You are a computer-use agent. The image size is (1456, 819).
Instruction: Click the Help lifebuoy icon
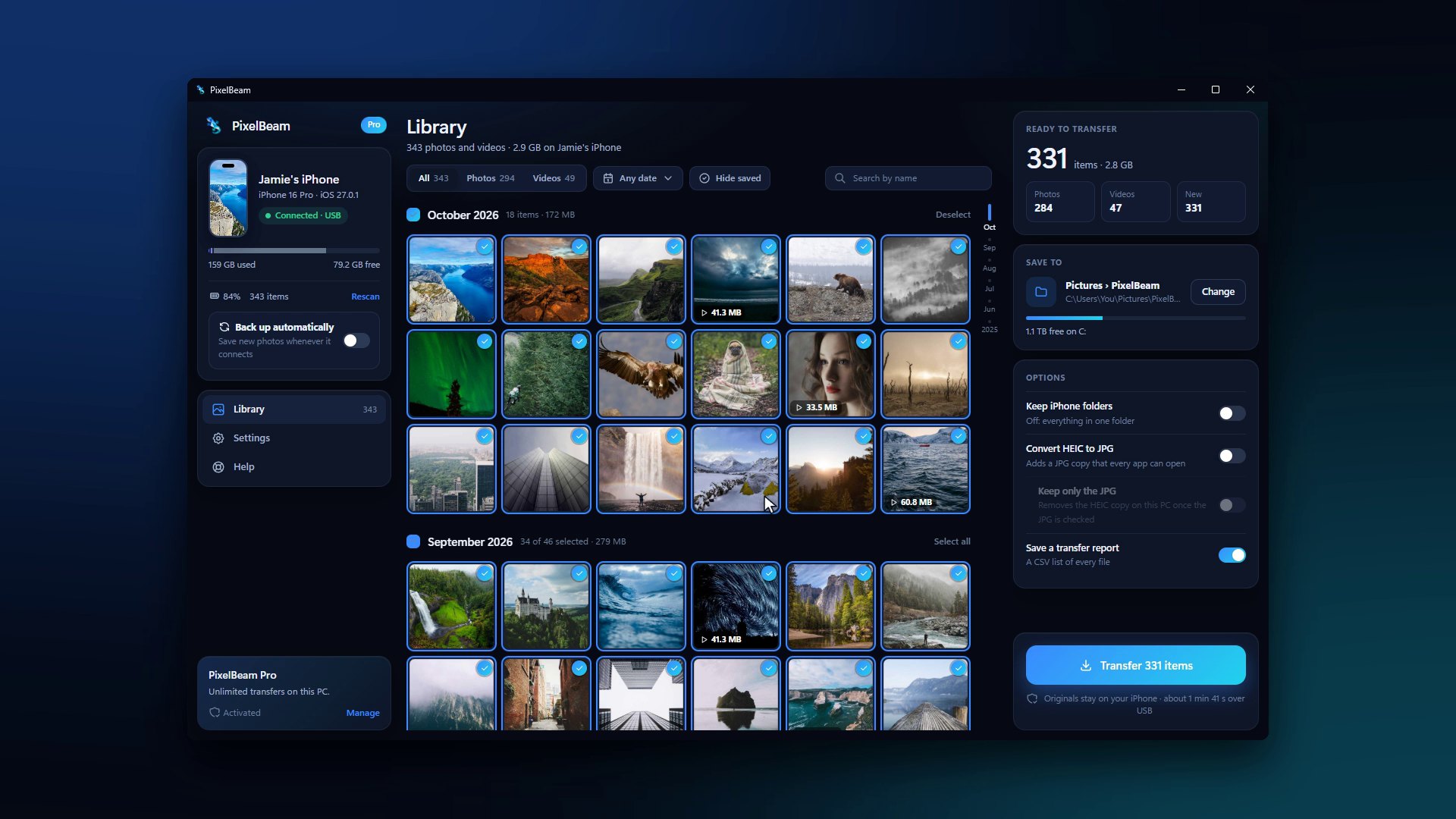218,467
